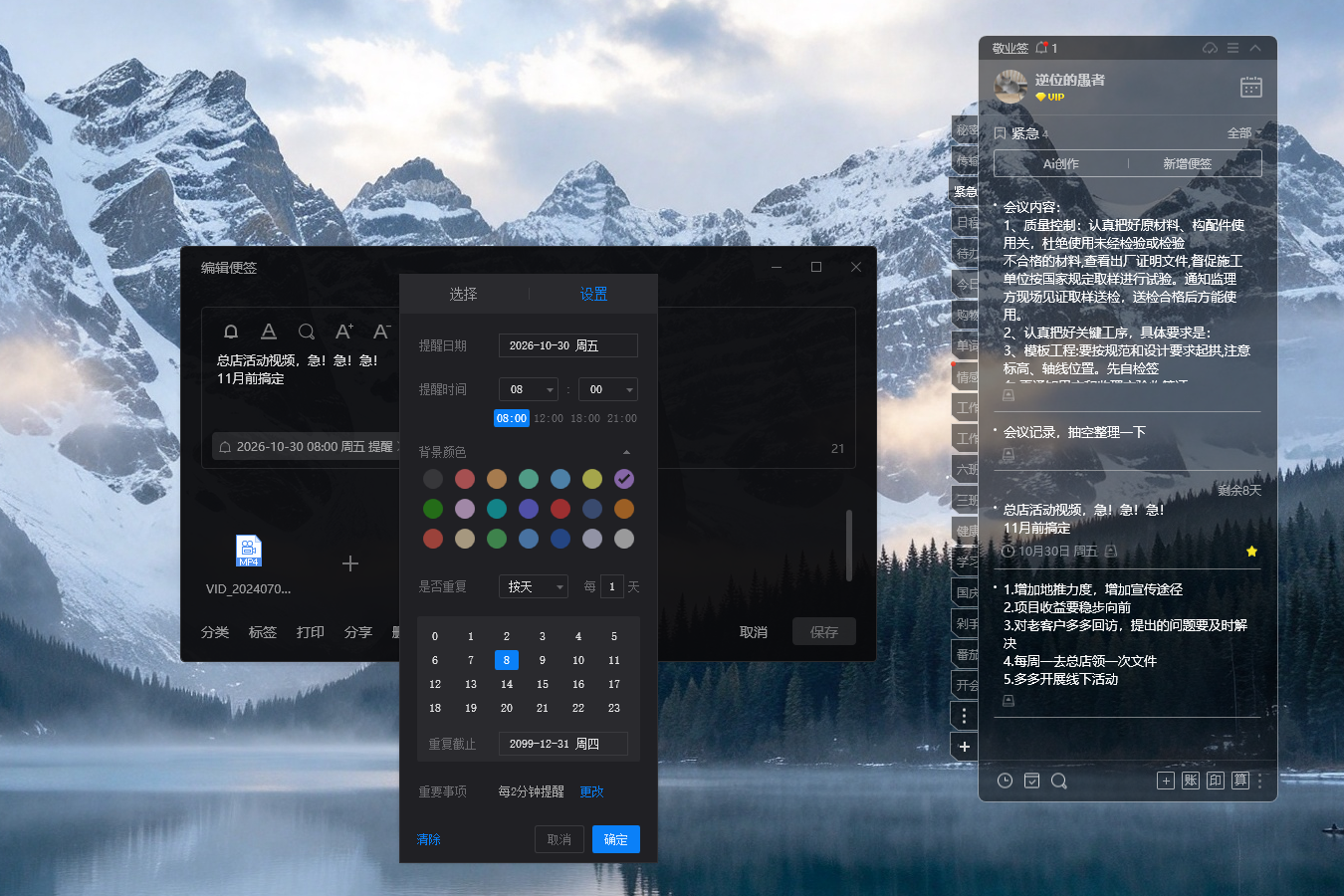Open the VID_2024070 MP4 file thumbnail
This screenshot has width=1344, height=896.
[249, 551]
